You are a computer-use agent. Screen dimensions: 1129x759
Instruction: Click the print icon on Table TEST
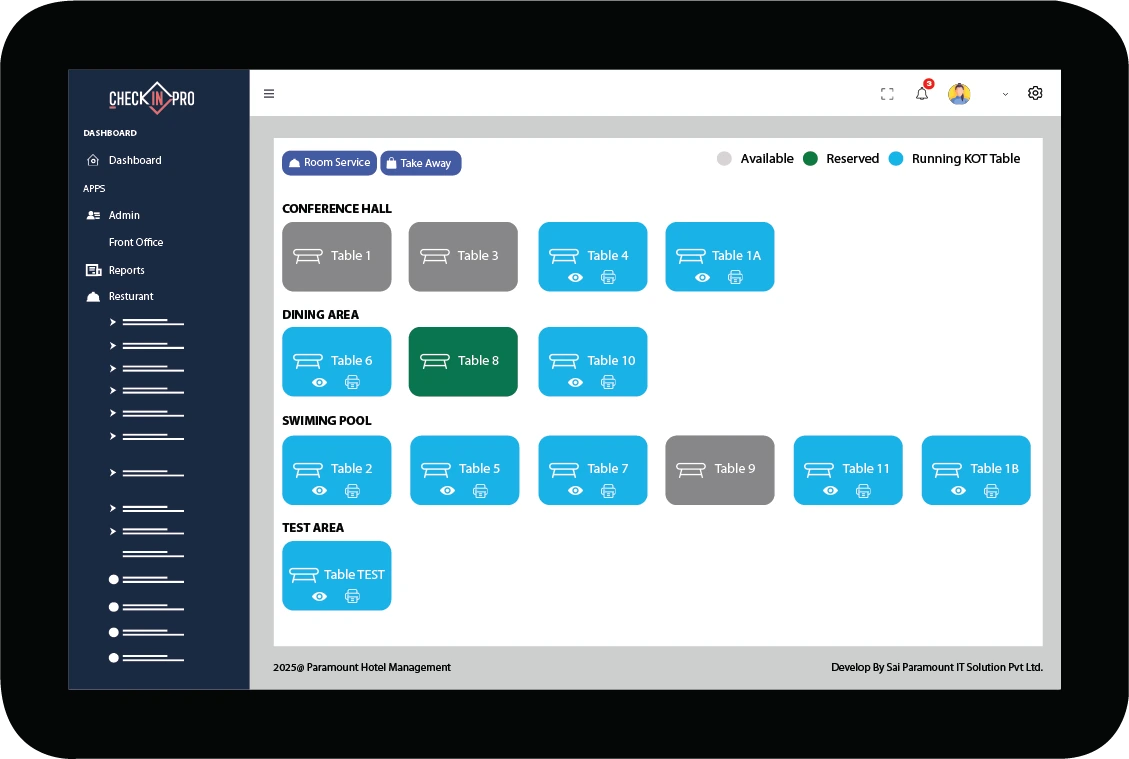click(x=352, y=596)
